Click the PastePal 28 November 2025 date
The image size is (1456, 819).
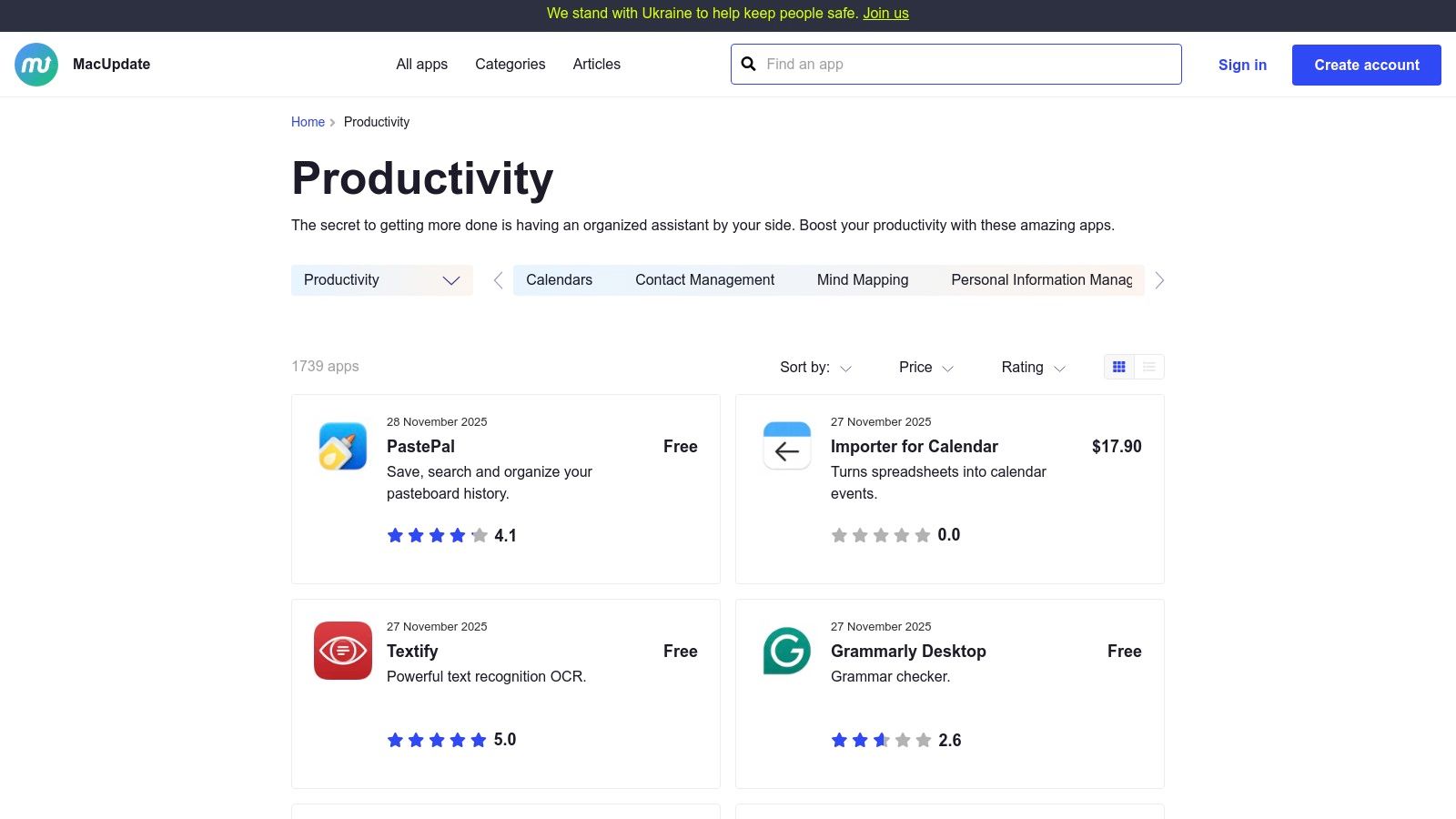(x=437, y=422)
